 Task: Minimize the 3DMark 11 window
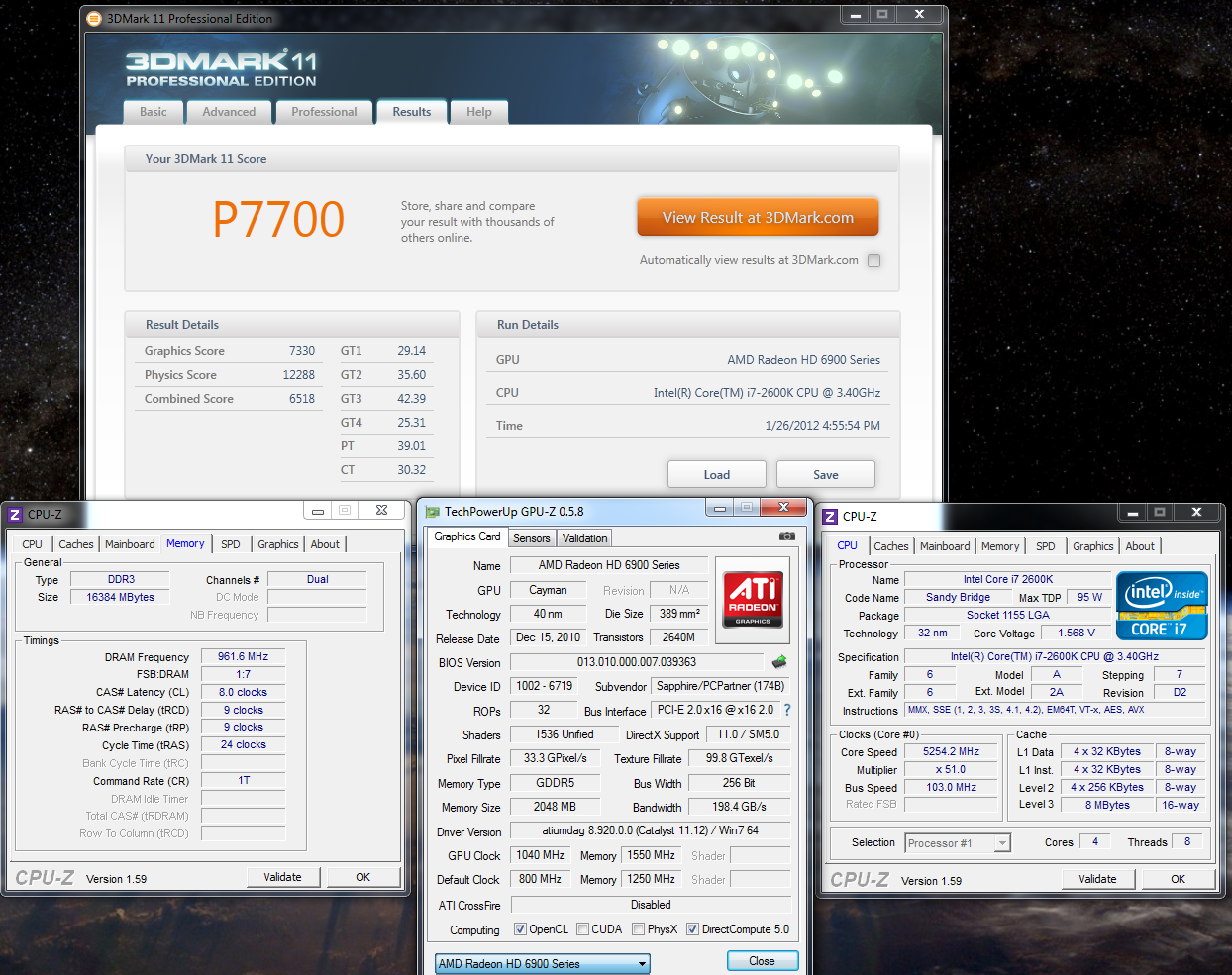[855, 15]
